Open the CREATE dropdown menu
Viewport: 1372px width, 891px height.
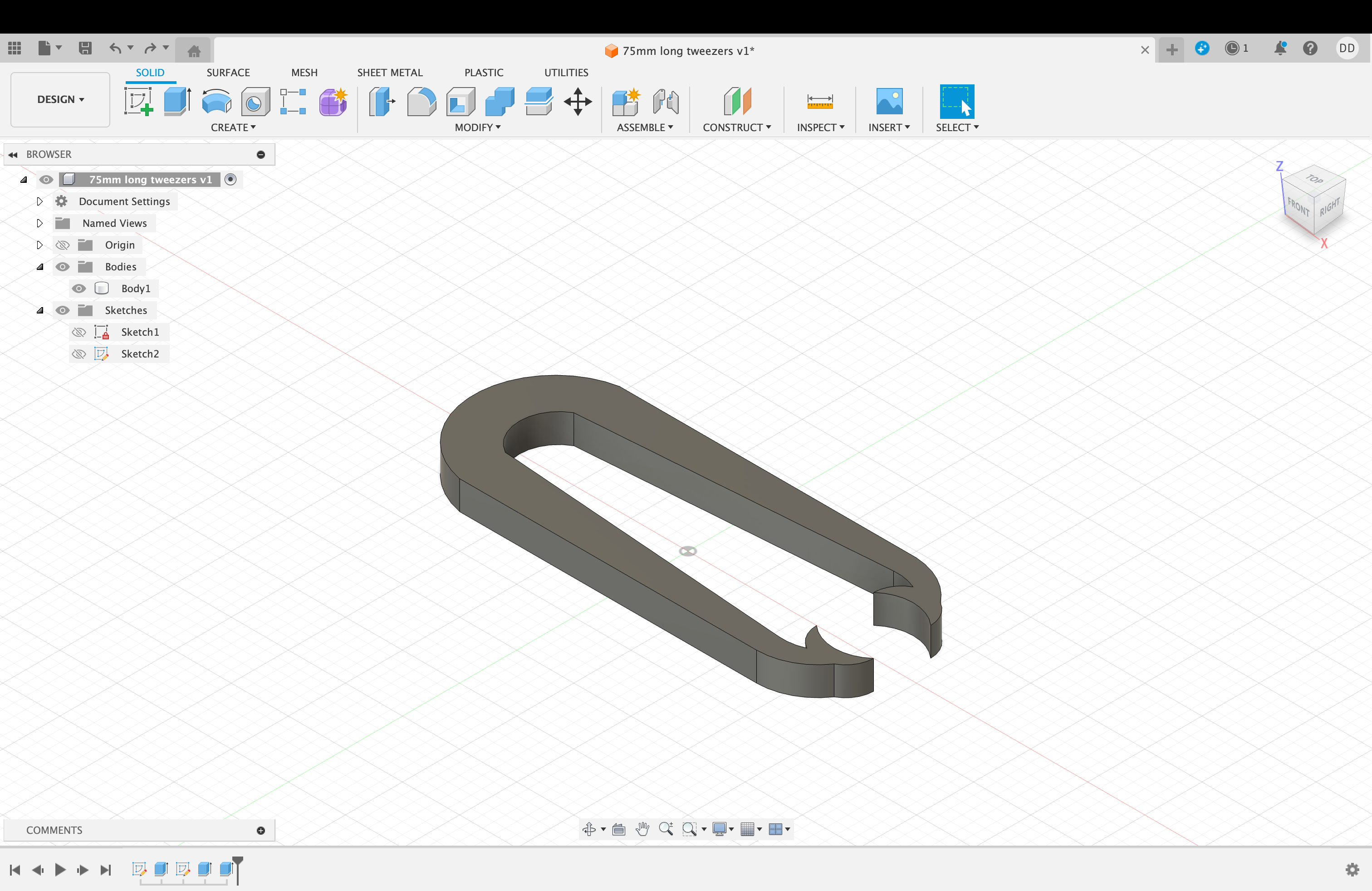click(x=233, y=127)
